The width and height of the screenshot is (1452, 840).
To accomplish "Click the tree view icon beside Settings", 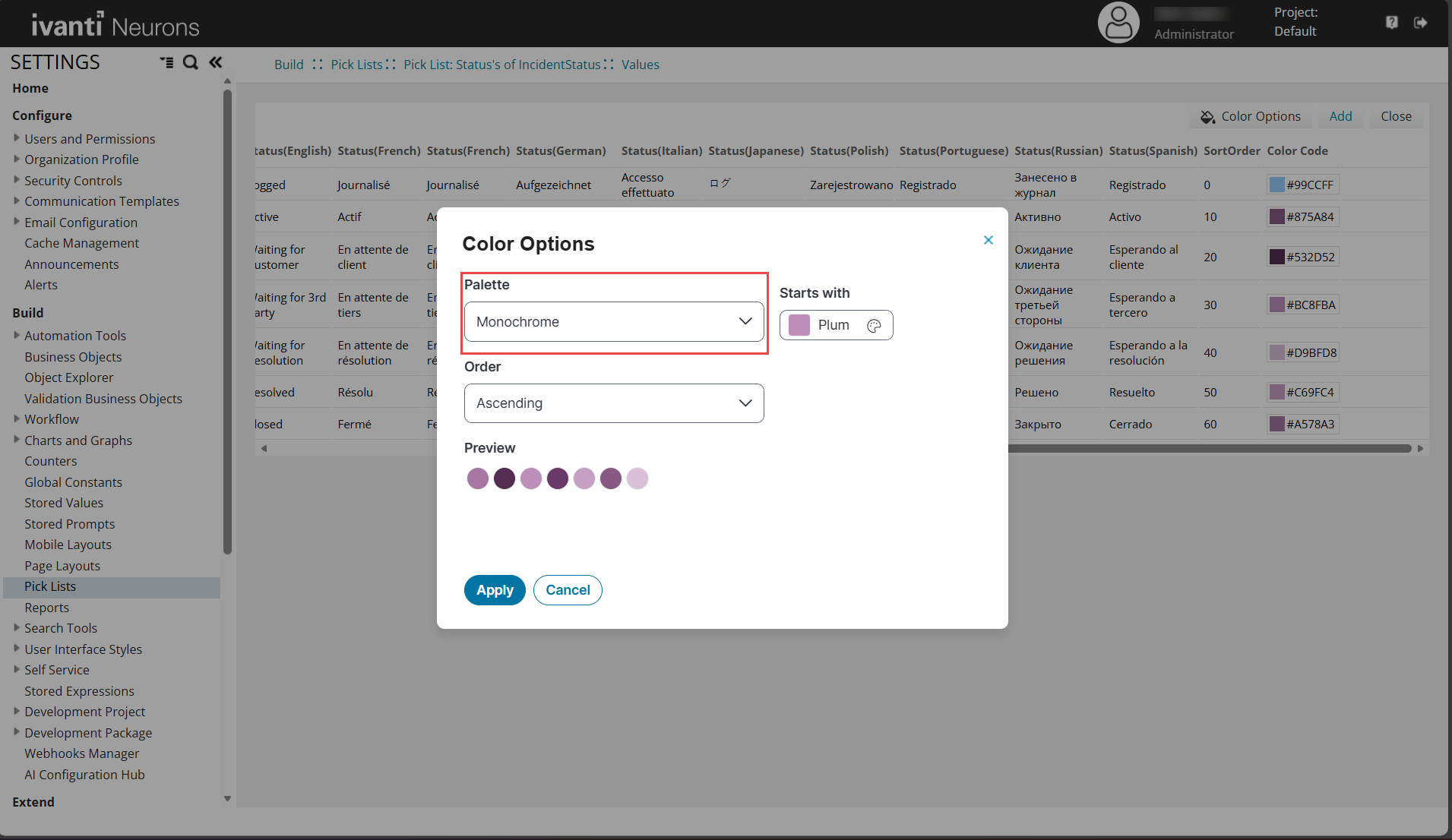I will [x=166, y=62].
